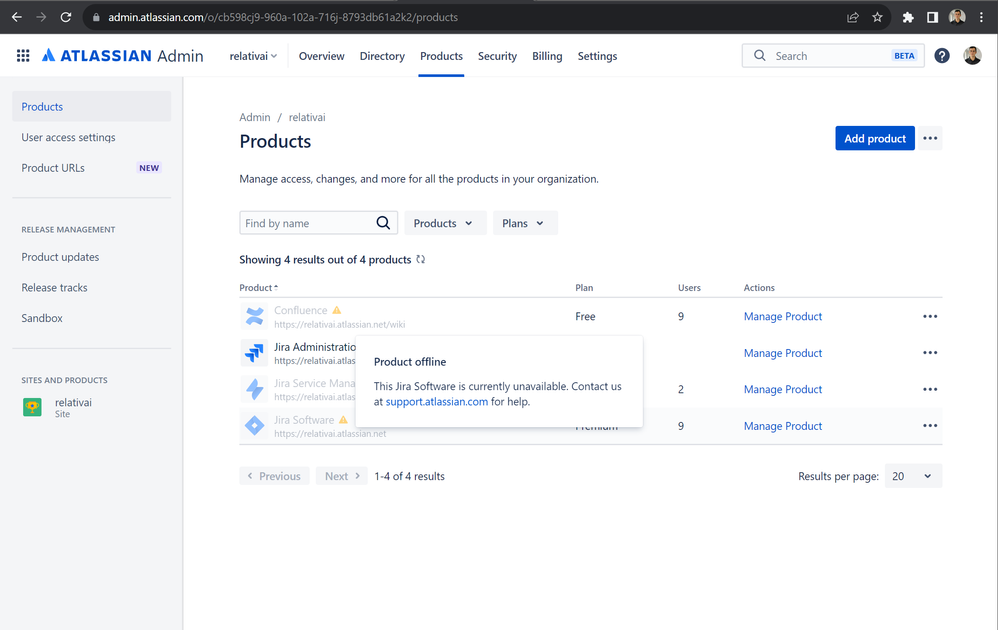998x630 pixels.
Task: Select the relativai site in sidebar
Action: pos(92,407)
